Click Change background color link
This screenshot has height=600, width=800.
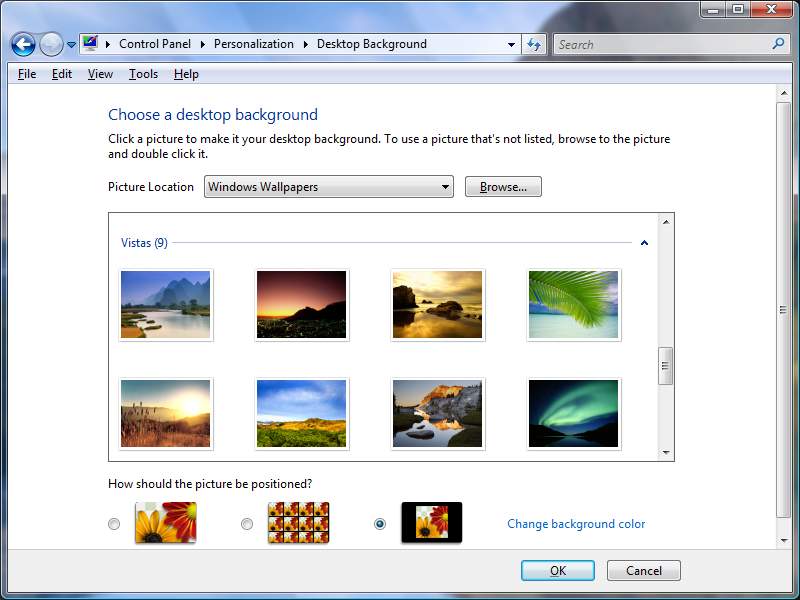[576, 524]
